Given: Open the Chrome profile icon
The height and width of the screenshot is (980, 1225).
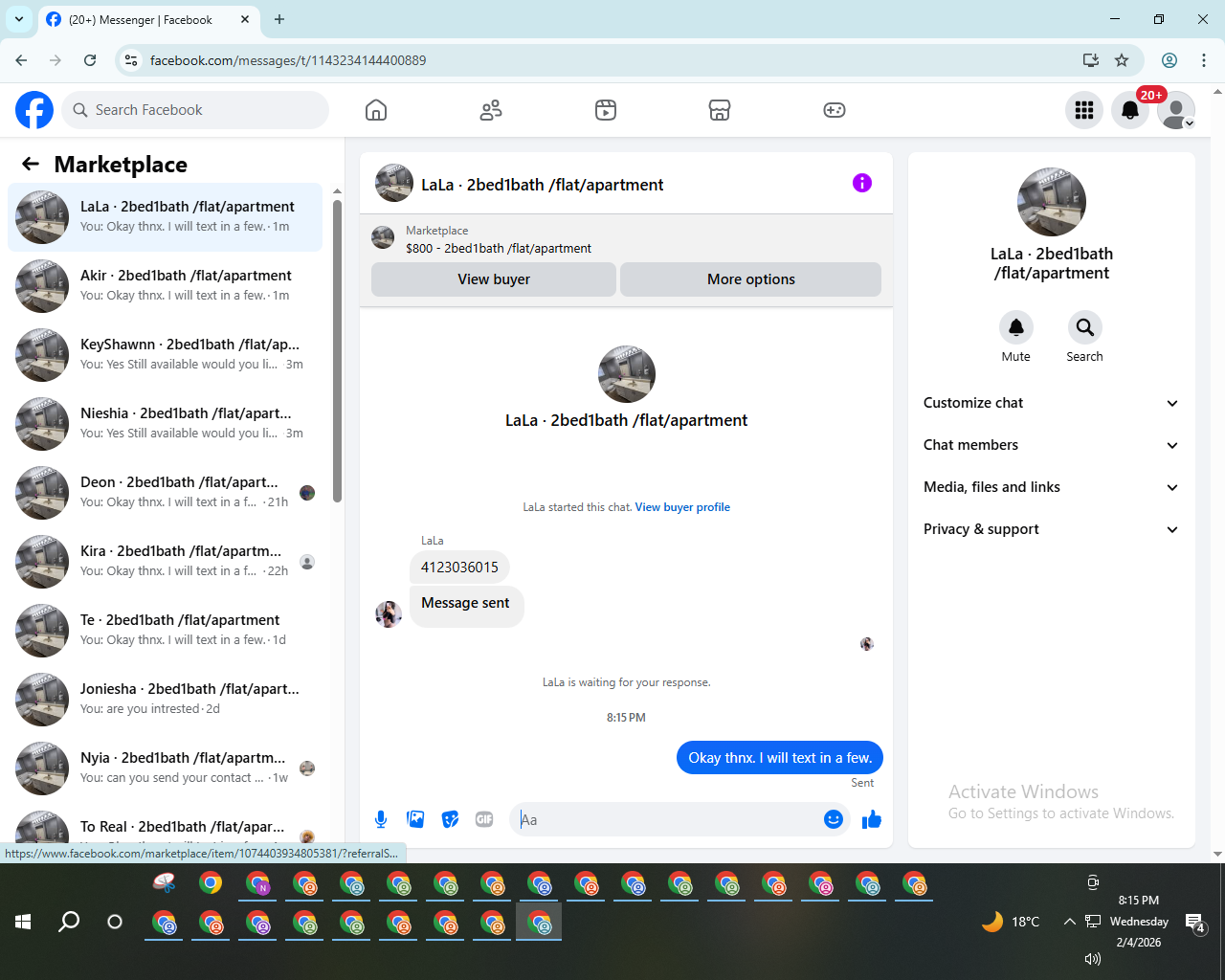Looking at the screenshot, I should pyautogui.click(x=1169, y=60).
